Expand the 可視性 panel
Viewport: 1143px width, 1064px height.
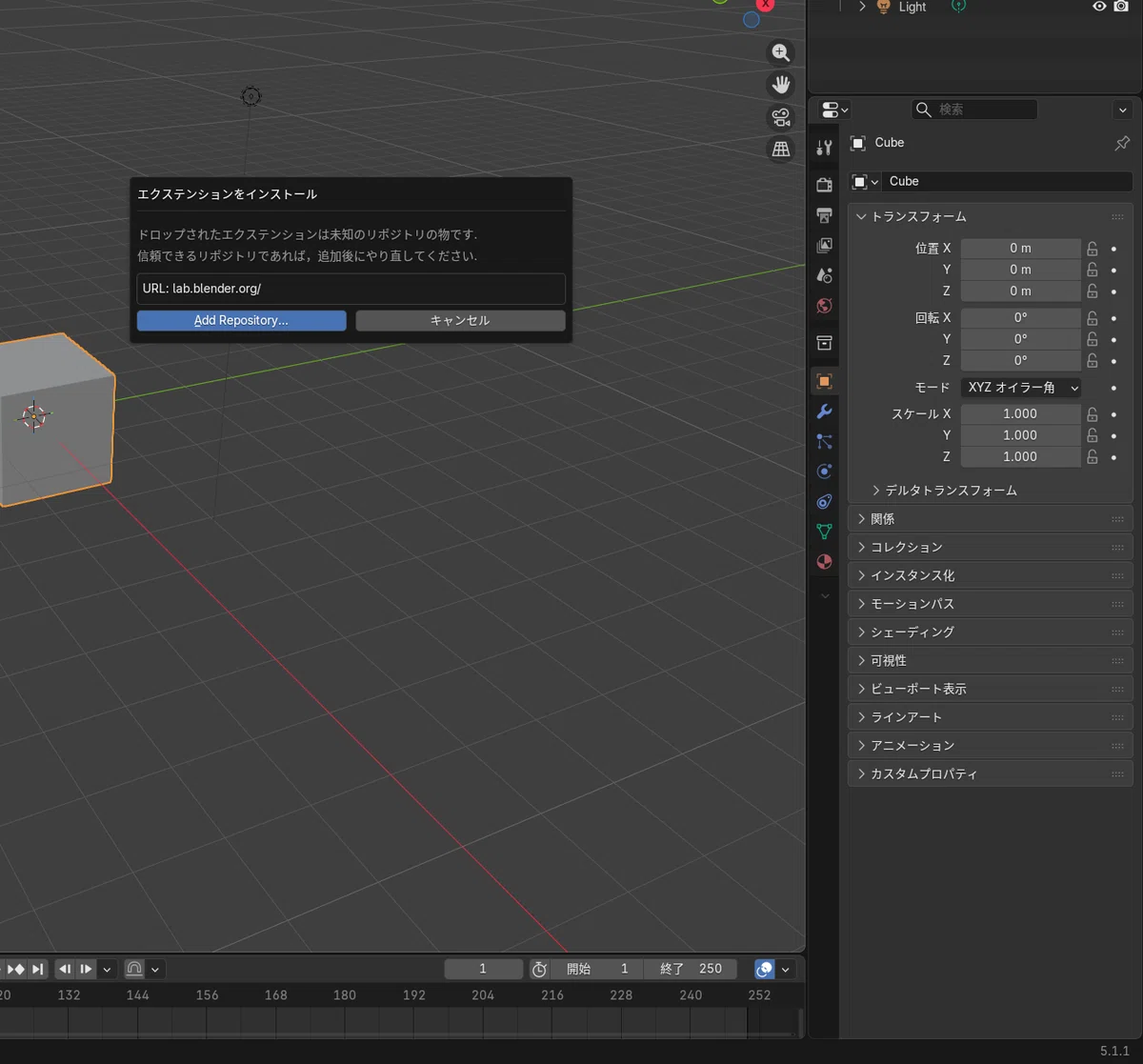pyautogui.click(x=991, y=660)
